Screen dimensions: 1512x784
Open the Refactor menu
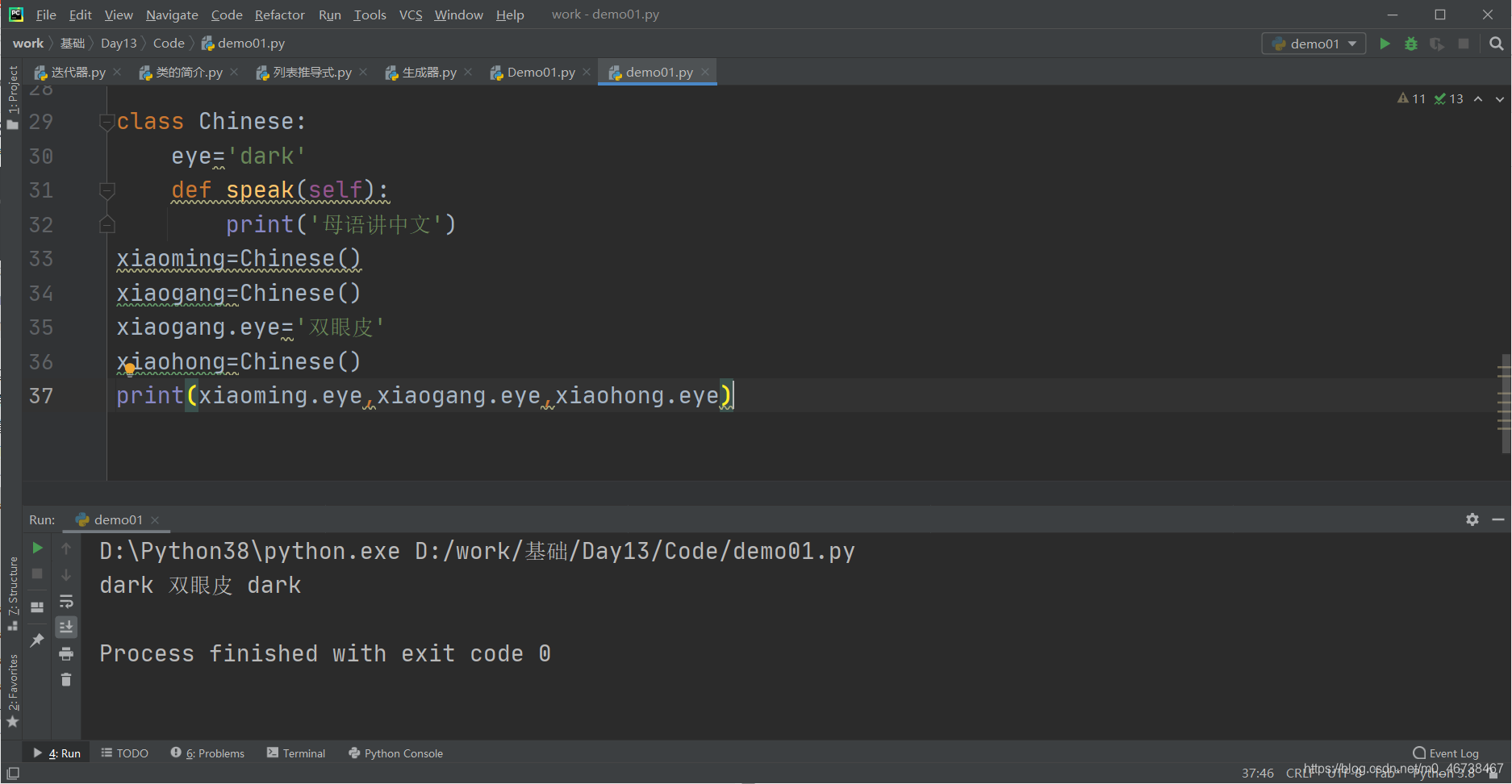(x=280, y=15)
